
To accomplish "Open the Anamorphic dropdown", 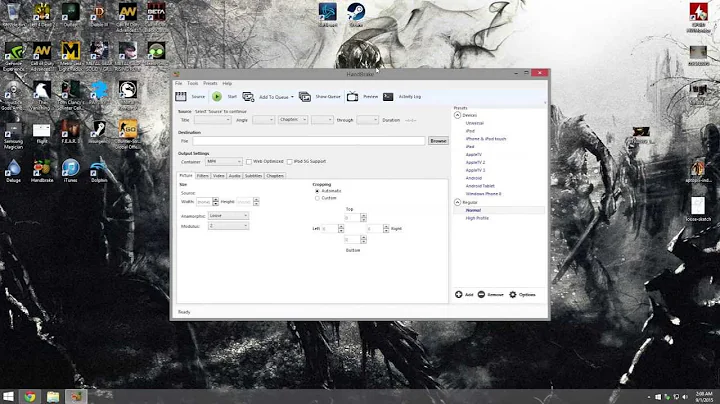I will click(228, 215).
